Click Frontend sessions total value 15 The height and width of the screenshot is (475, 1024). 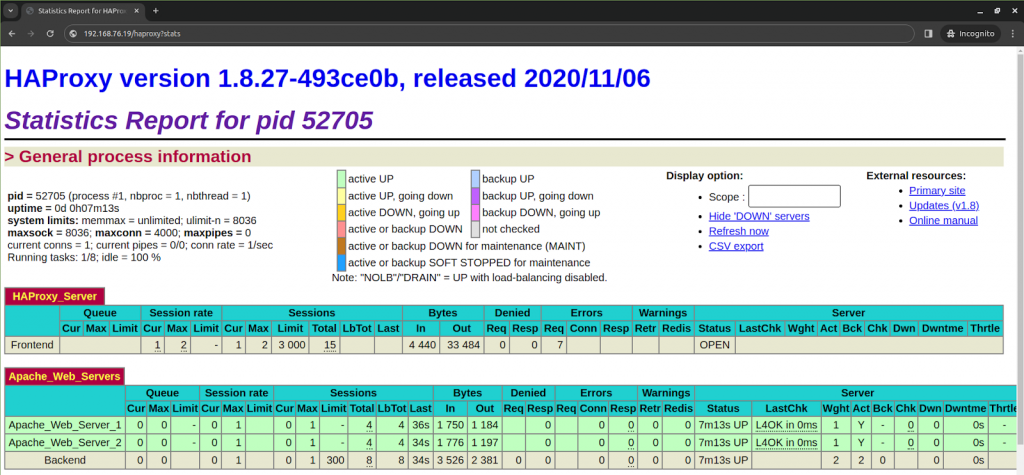pyautogui.click(x=329, y=345)
